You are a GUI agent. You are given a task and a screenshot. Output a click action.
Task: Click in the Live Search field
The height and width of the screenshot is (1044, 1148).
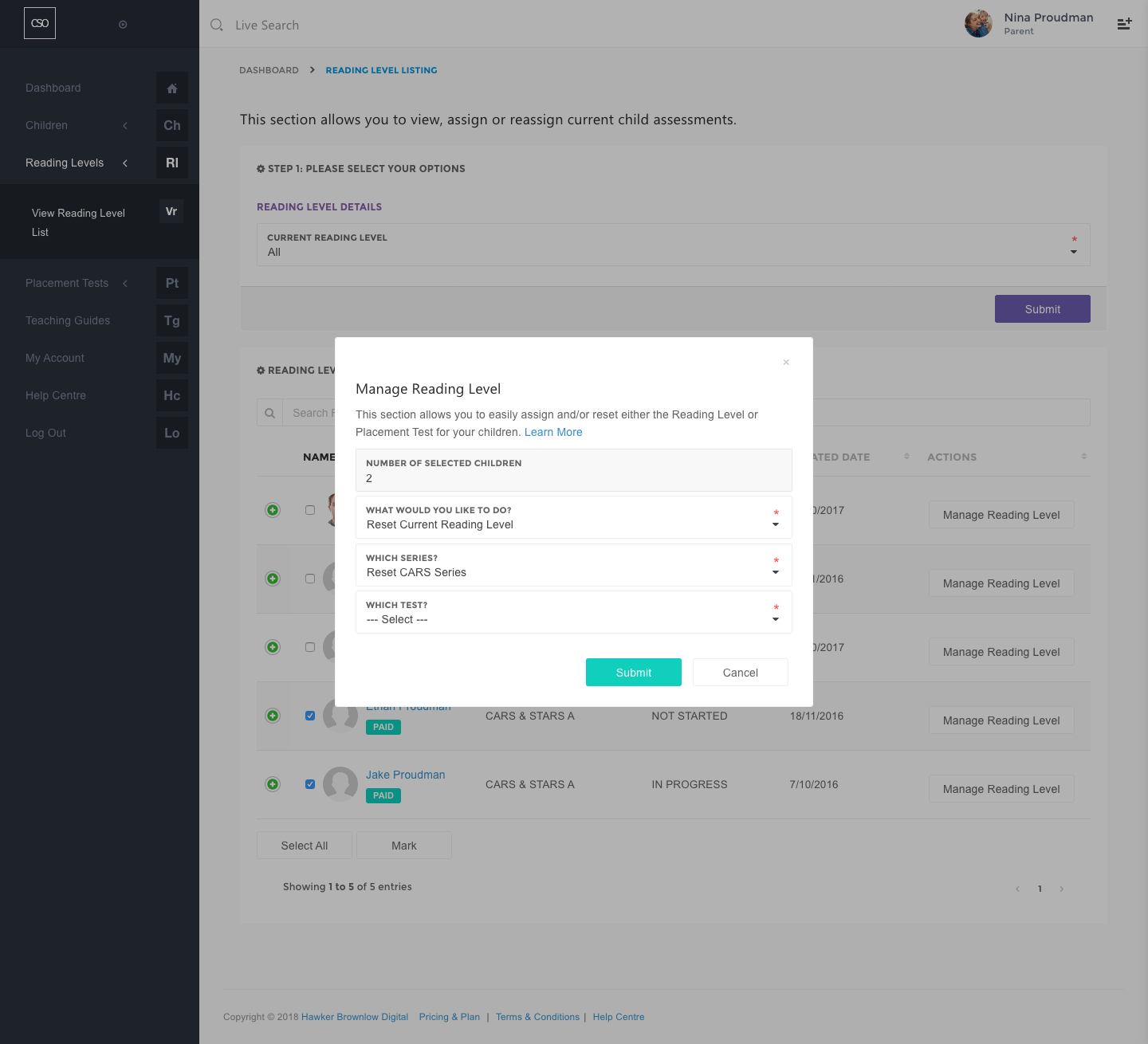267,26
